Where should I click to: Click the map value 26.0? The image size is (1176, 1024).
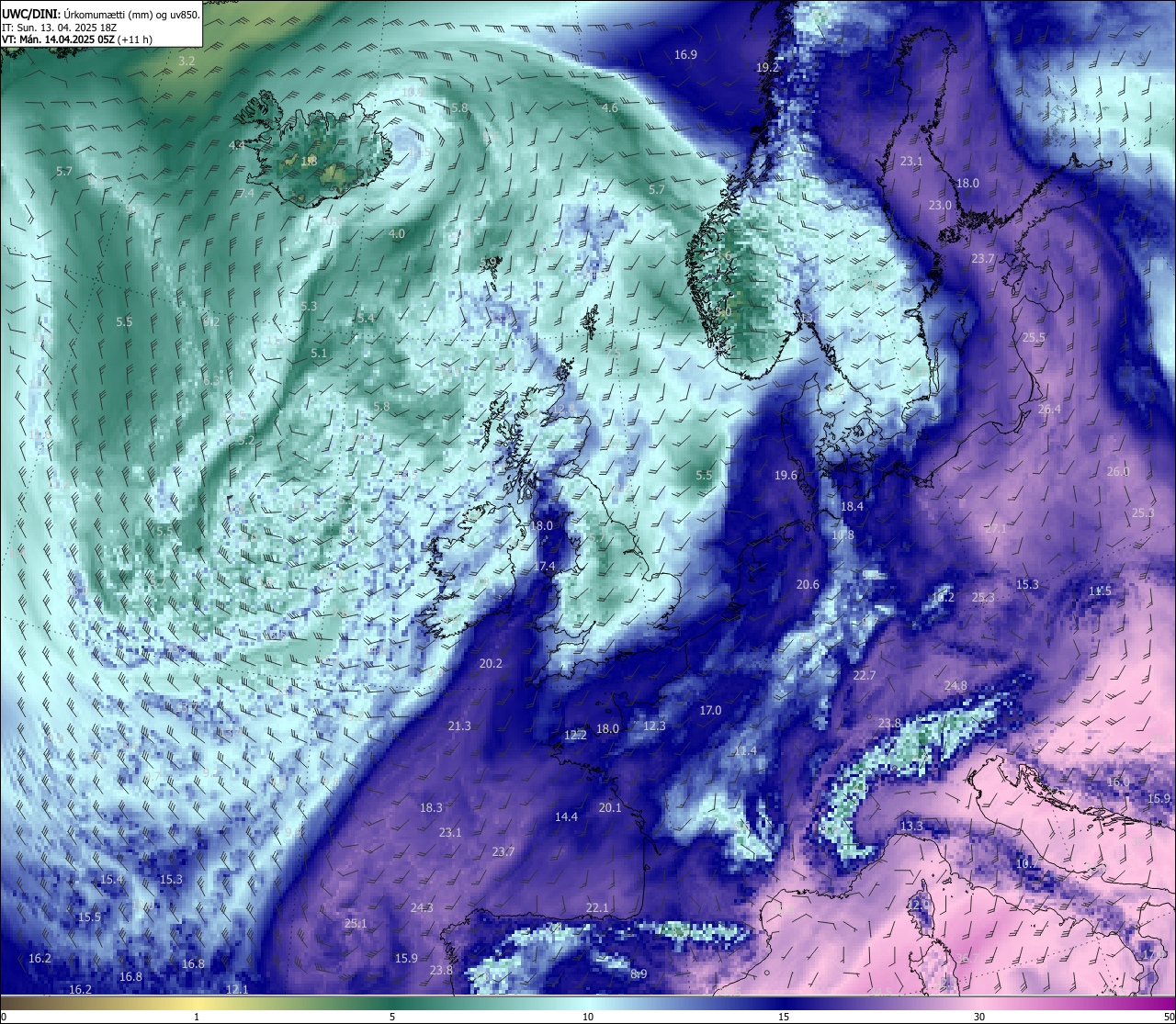[x=1118, y=472]
